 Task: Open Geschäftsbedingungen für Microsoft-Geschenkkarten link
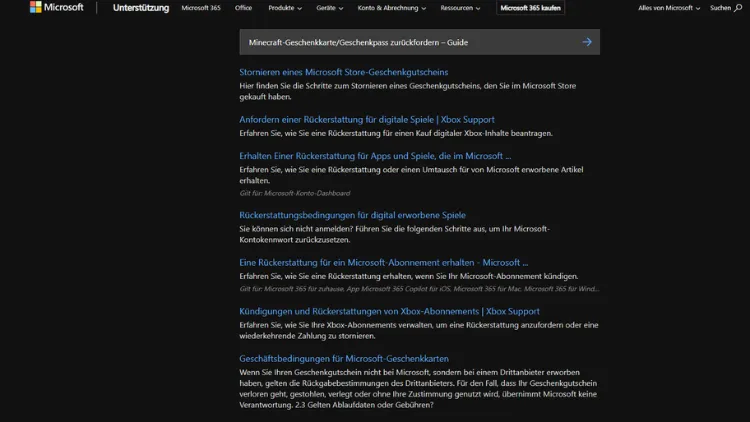pyautogui.click(x=343, y=358)
